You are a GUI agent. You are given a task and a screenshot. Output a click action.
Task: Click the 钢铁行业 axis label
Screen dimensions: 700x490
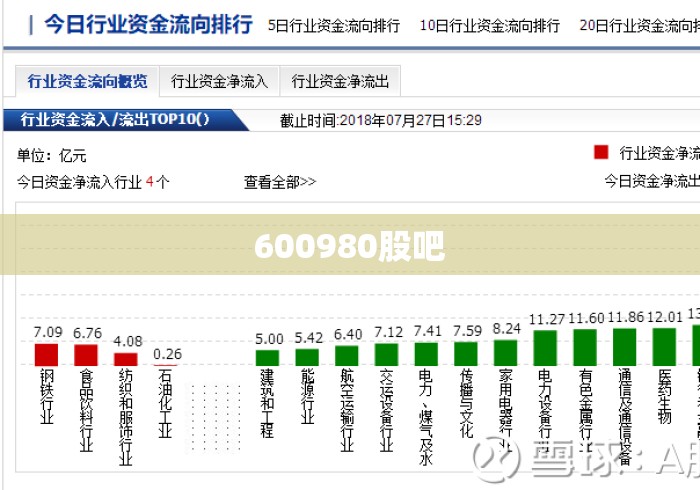click(47, 396)
